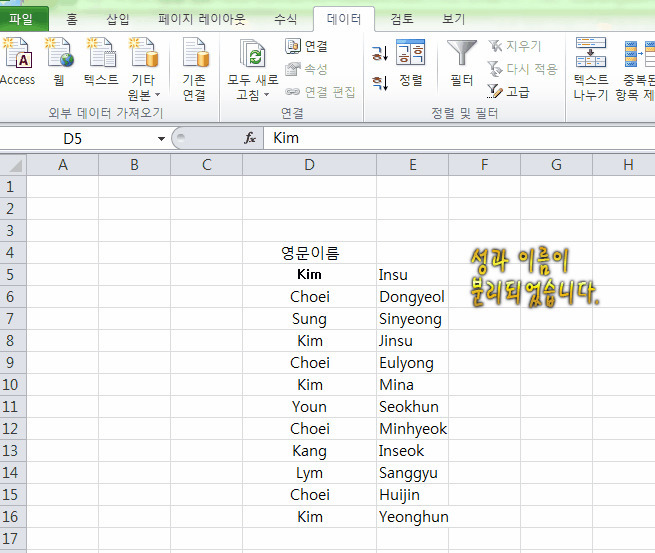Click refresh all (모두 새로 고침) icon
This screenshot has height=553, width=655.
pos(253,54)
